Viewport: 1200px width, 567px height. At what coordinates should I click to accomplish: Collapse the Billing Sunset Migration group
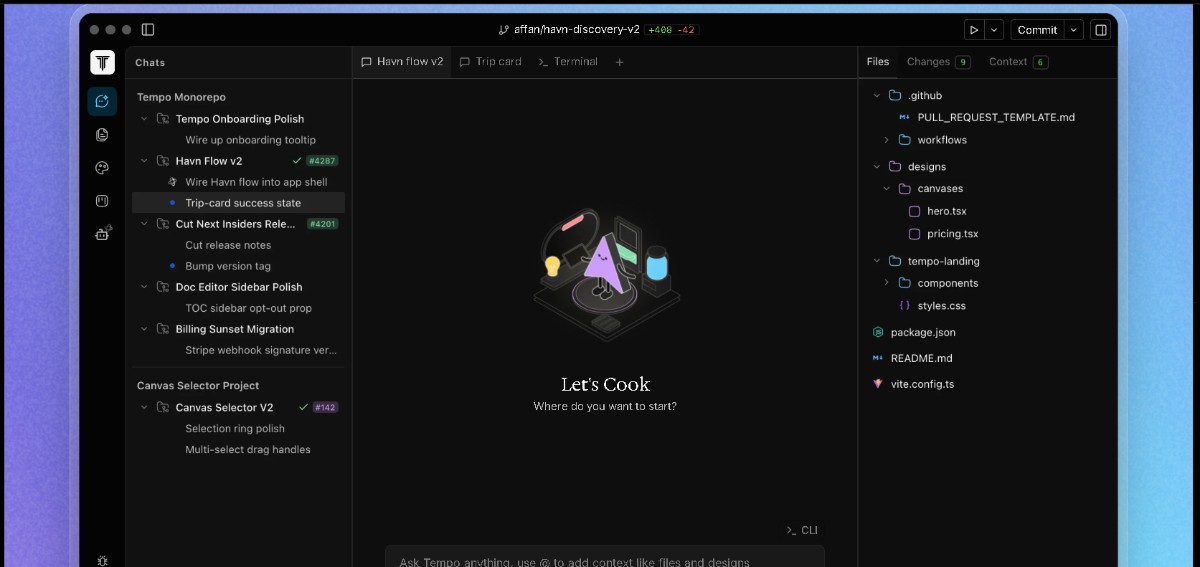144,329
